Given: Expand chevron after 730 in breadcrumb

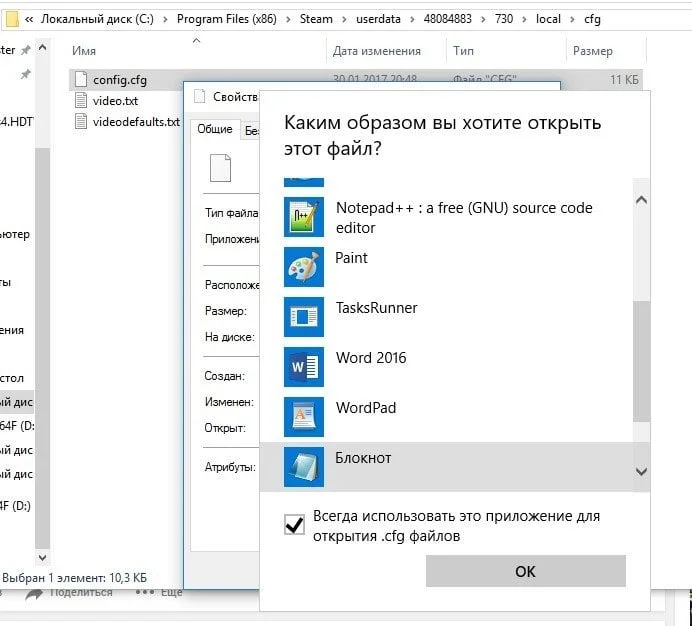Looking at the screenshot, I should [524, 19].
